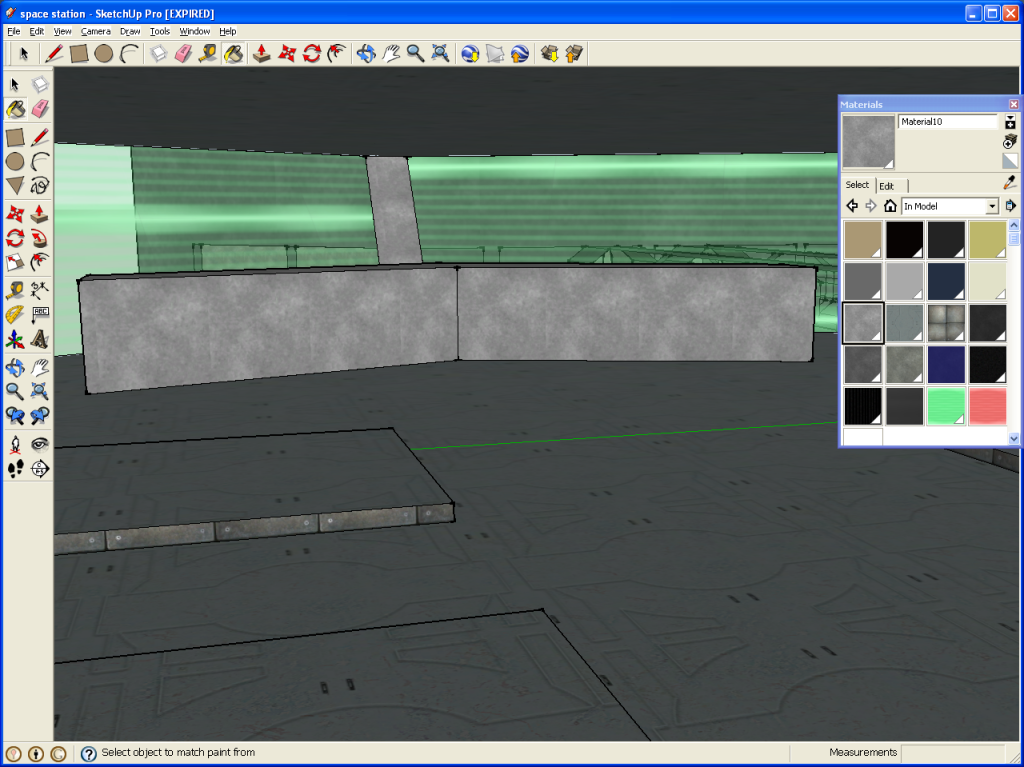The width and height of the screenshot is (1024, 767).
Task: Click the Materials list scroll-up arrow
Action: [x=1014, y=225]
